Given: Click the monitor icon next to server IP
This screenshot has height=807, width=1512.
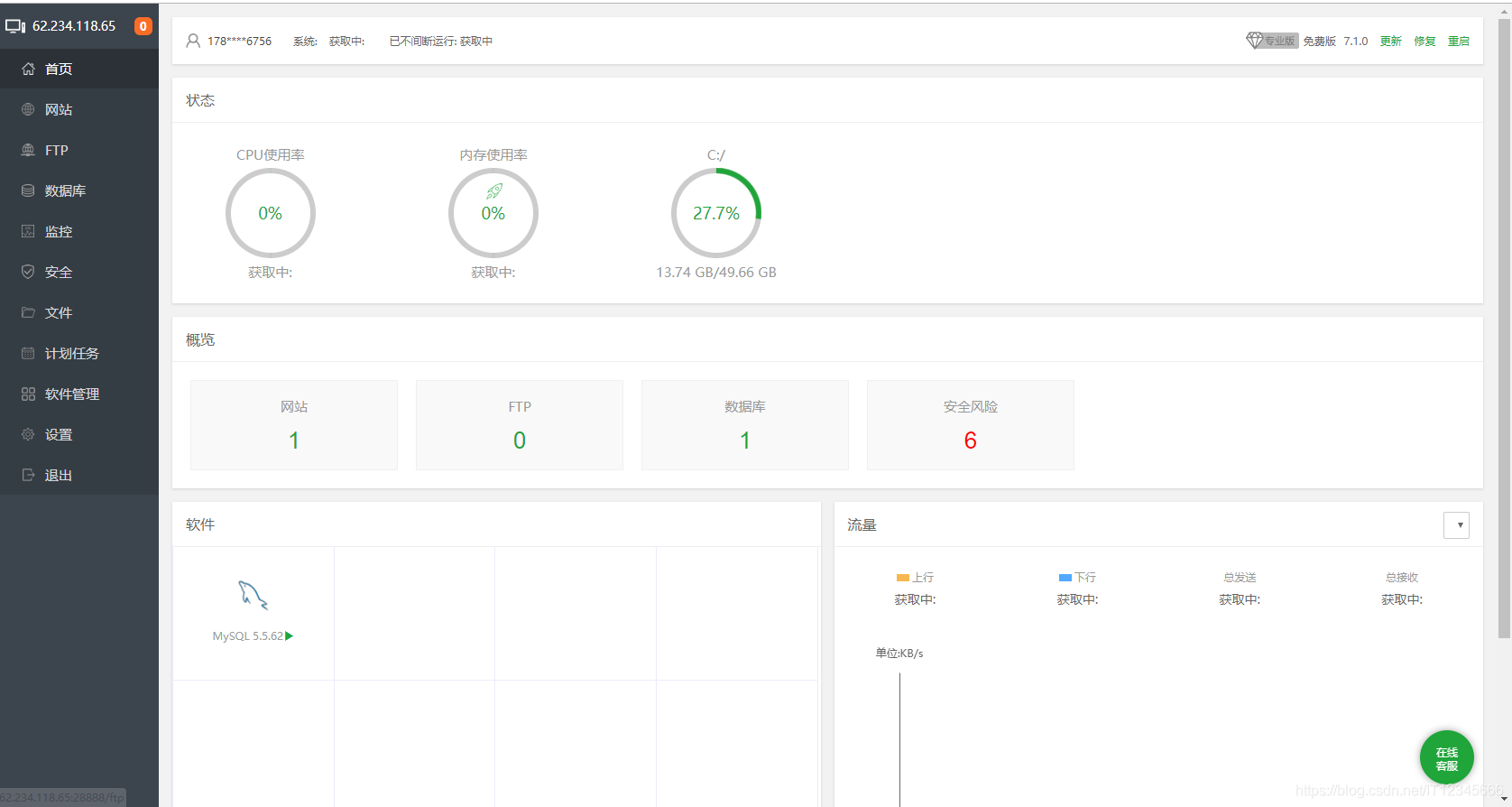Looking at the screenshot, I should (15, 26).
